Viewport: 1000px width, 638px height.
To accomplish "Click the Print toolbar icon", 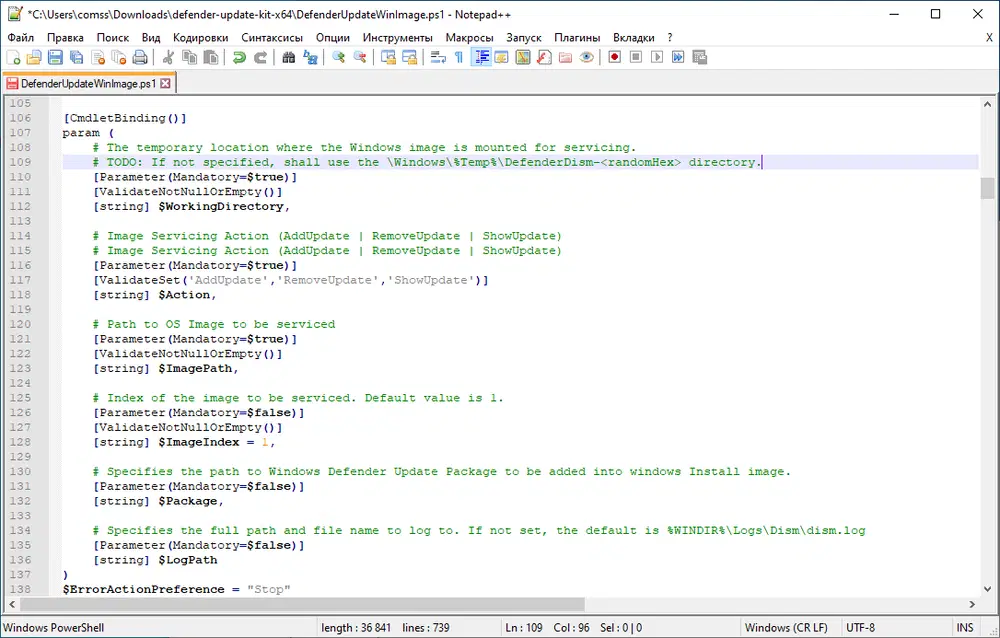I will [140, 58].
